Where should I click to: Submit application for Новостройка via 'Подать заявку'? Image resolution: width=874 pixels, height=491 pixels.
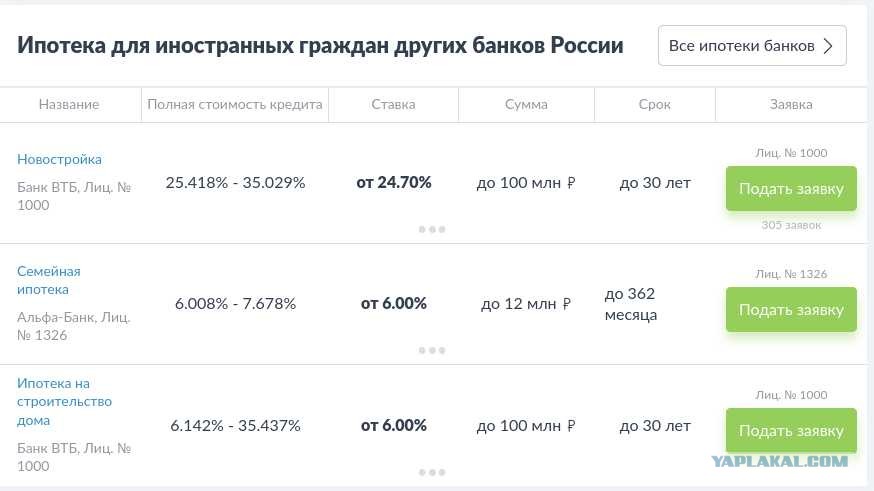pos(791,189)
